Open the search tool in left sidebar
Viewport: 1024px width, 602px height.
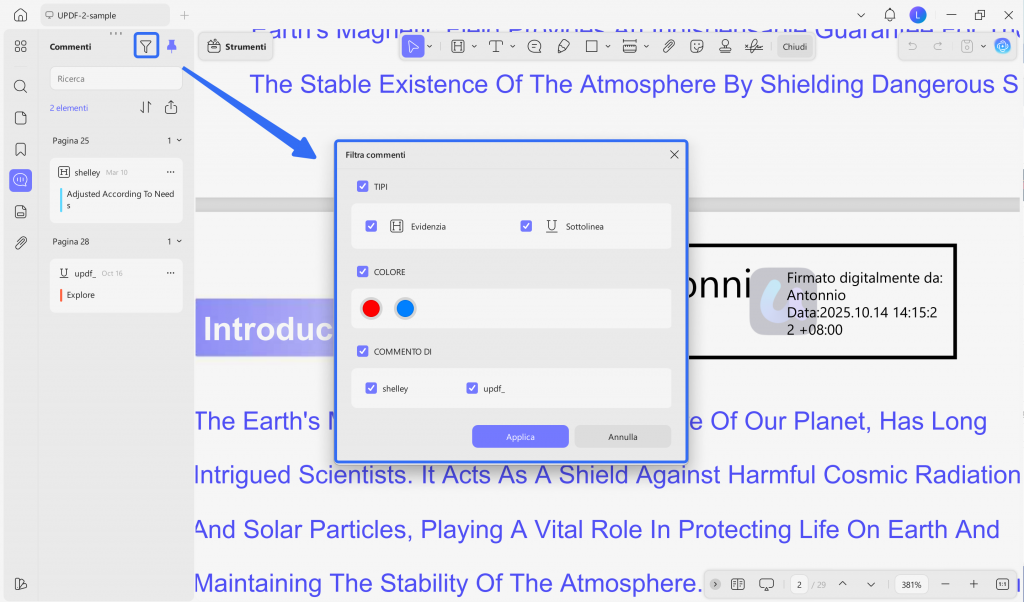[20, 86]
